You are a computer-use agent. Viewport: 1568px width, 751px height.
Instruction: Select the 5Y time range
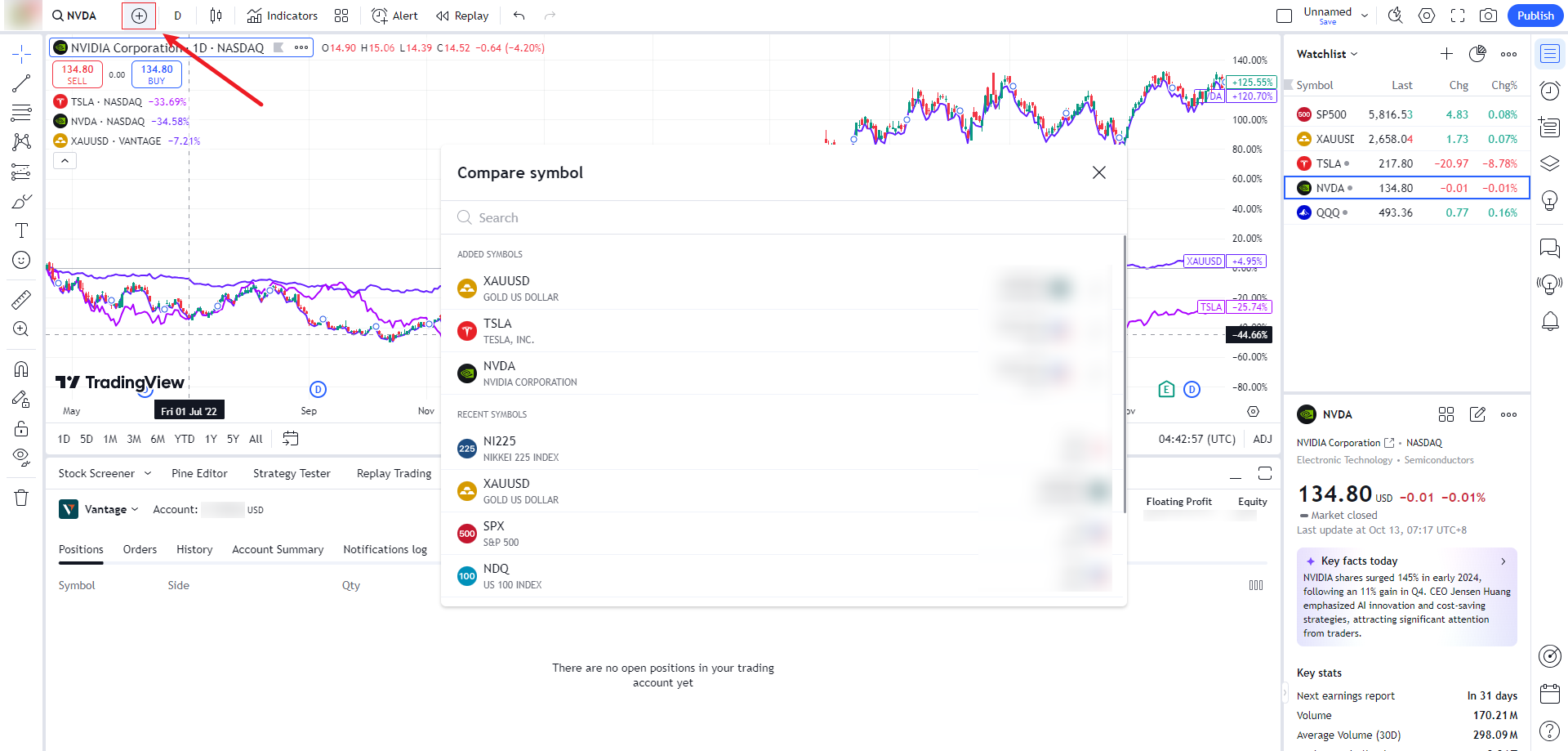click(233, 439)
